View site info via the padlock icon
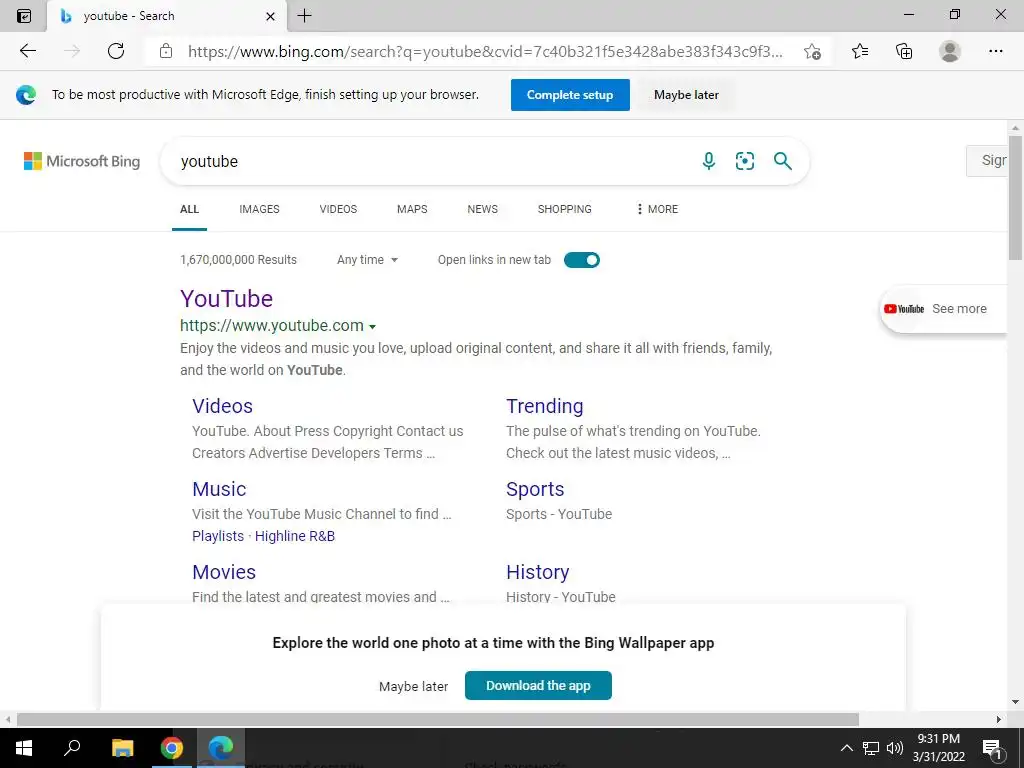 point(166,51)
